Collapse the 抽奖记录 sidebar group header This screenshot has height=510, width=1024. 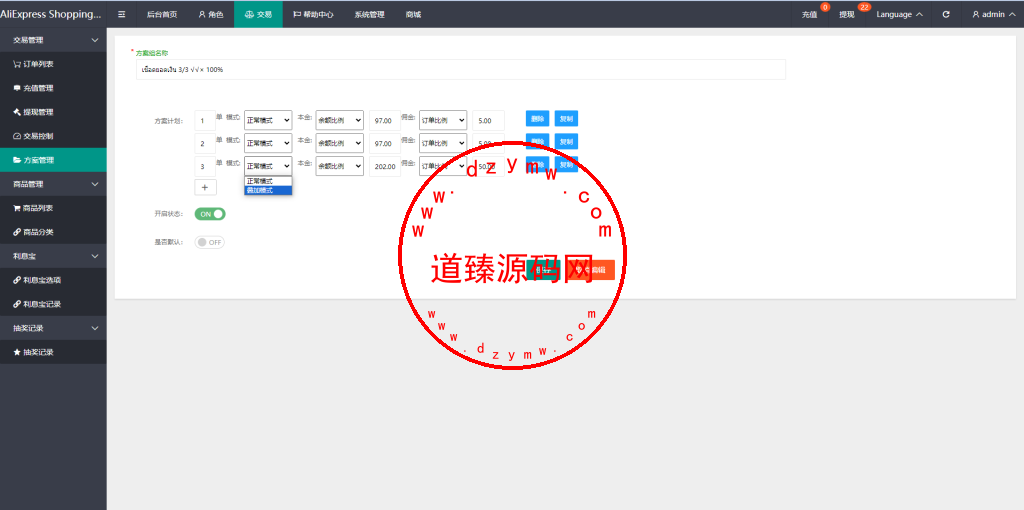(53, 328)
